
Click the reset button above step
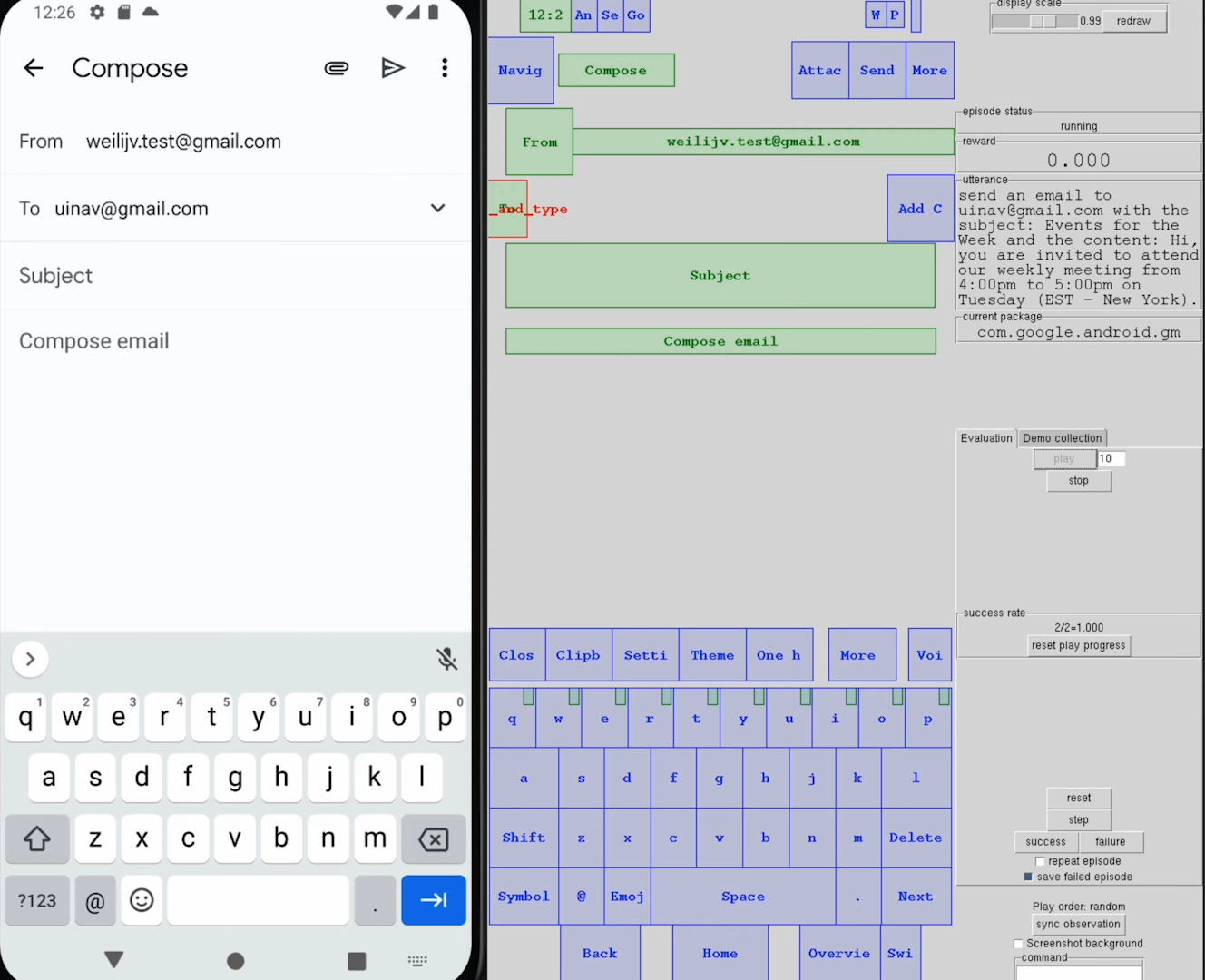[x=1079, y=798]
